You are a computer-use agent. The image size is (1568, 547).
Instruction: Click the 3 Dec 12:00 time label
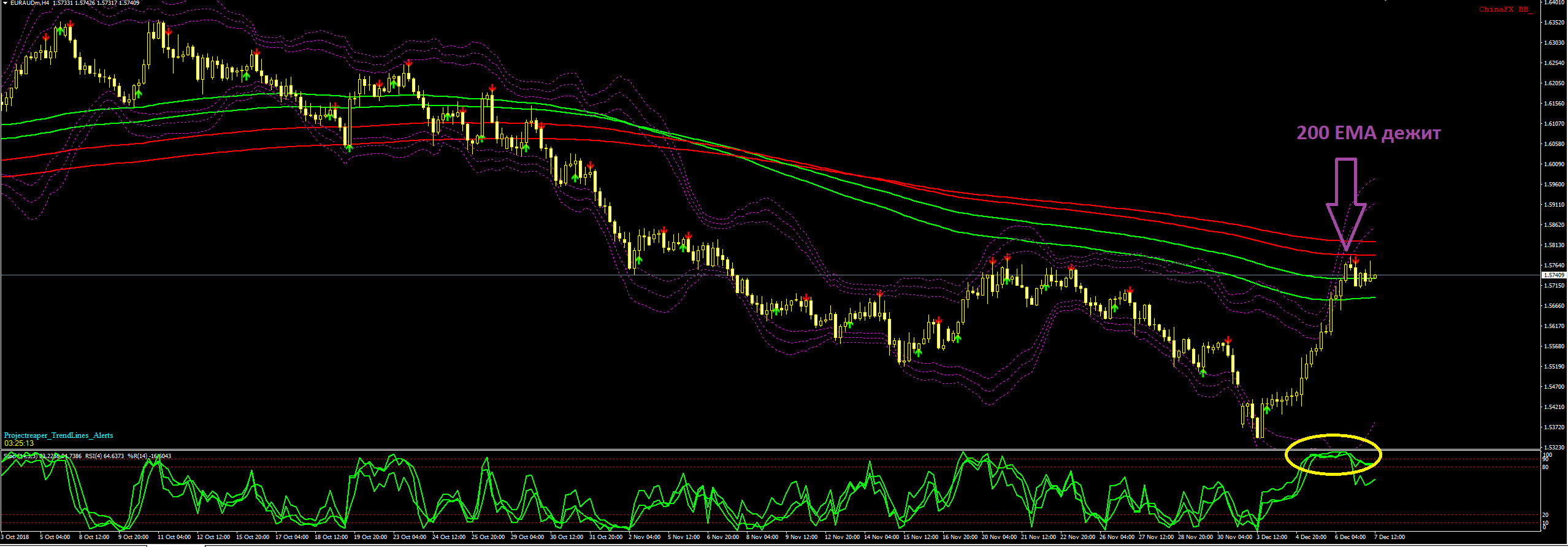click(1272, 537)
